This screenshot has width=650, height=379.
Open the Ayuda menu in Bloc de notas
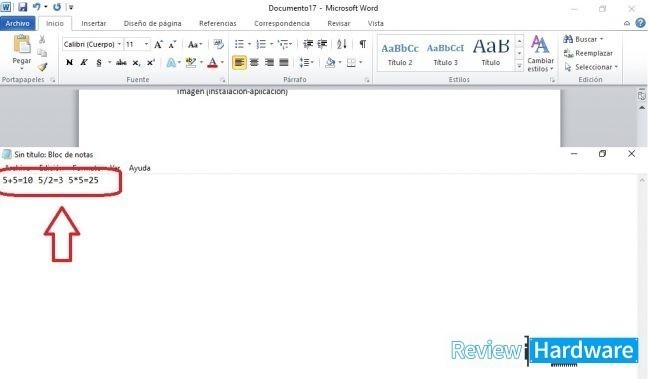(140, 168)
